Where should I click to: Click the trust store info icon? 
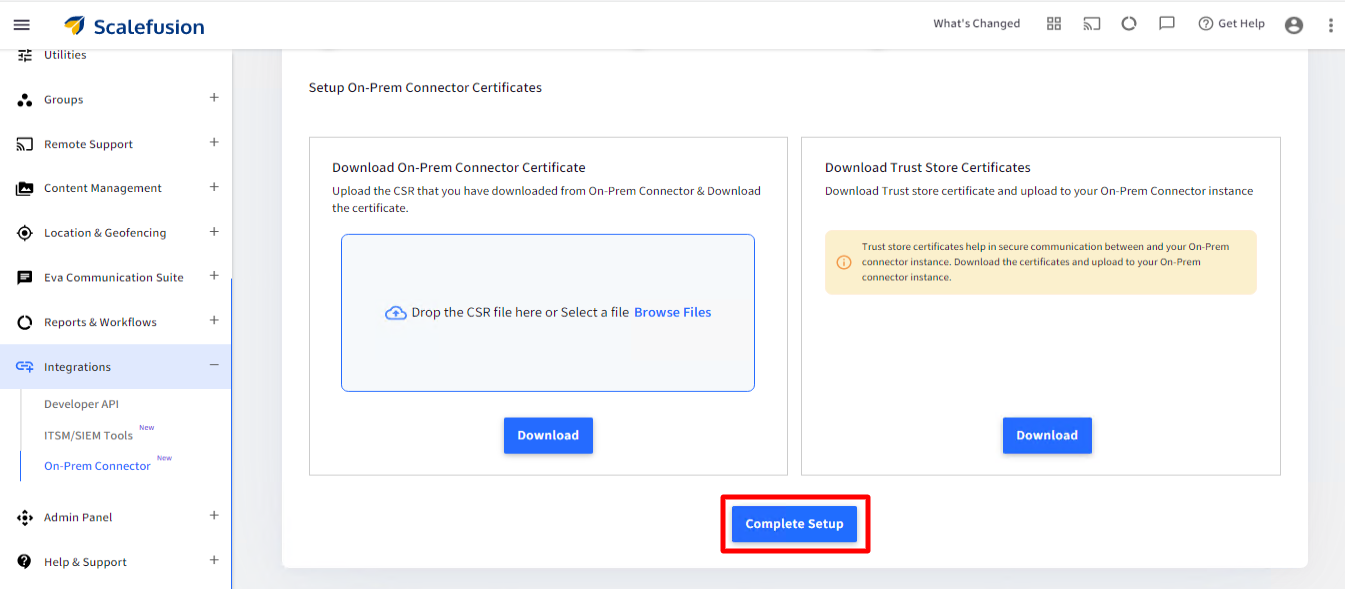tap(844, 262)
